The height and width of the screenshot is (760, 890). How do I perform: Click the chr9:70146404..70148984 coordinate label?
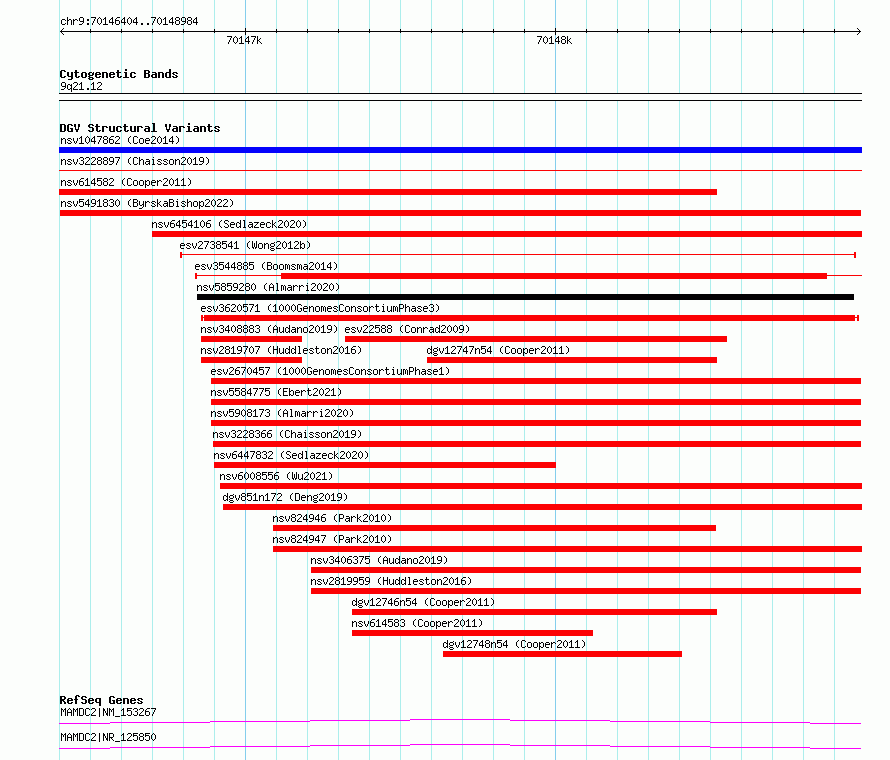129,22
